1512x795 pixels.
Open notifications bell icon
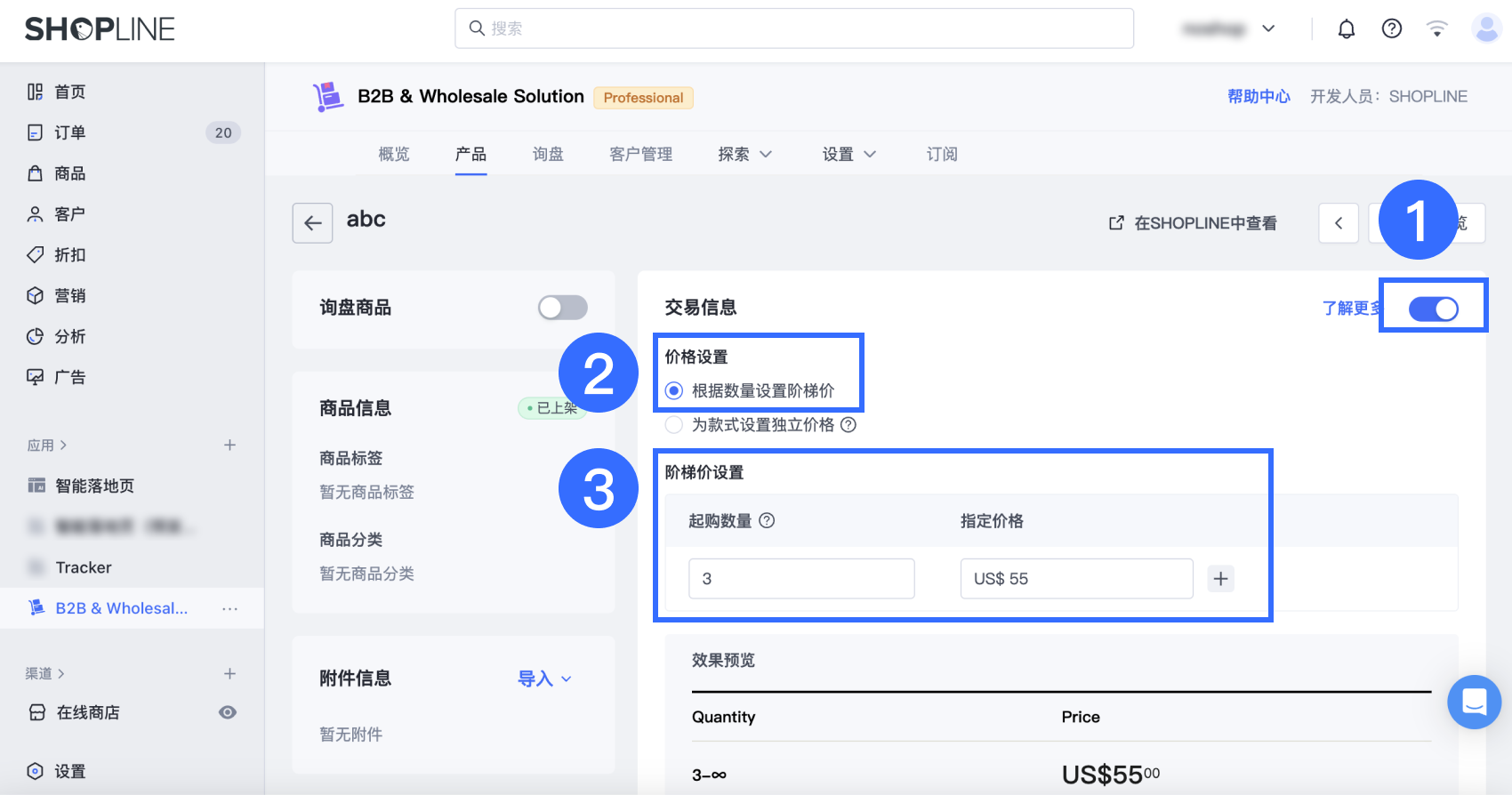click(x=1347, y=29)
